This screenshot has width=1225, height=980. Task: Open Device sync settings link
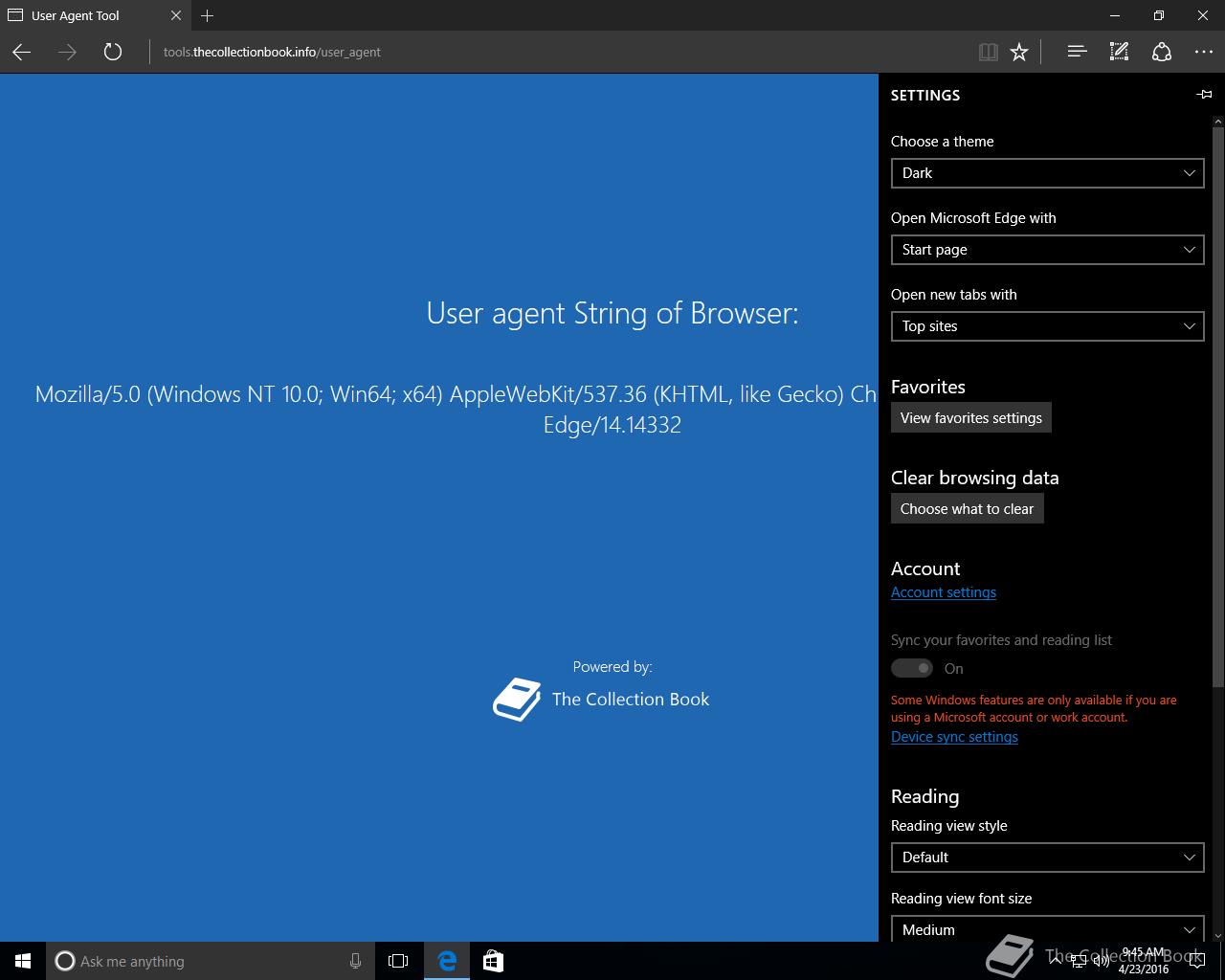click(x=954, y=737)
